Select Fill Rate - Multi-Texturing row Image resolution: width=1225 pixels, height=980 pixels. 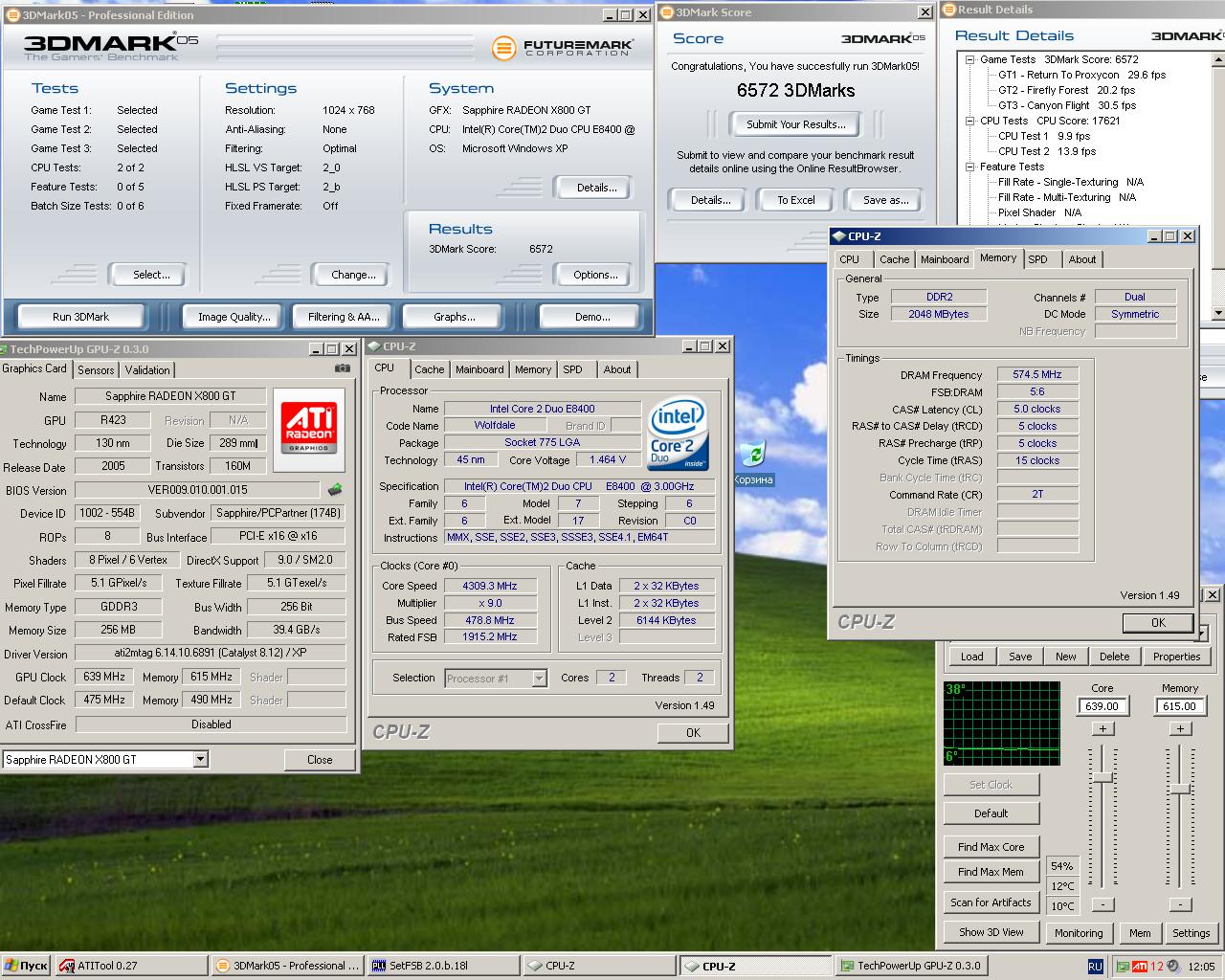tap(1067, 197)
